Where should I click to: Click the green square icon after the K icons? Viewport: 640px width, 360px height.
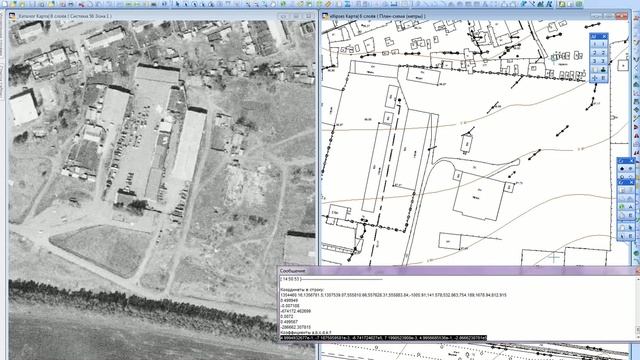pos(562,4)
